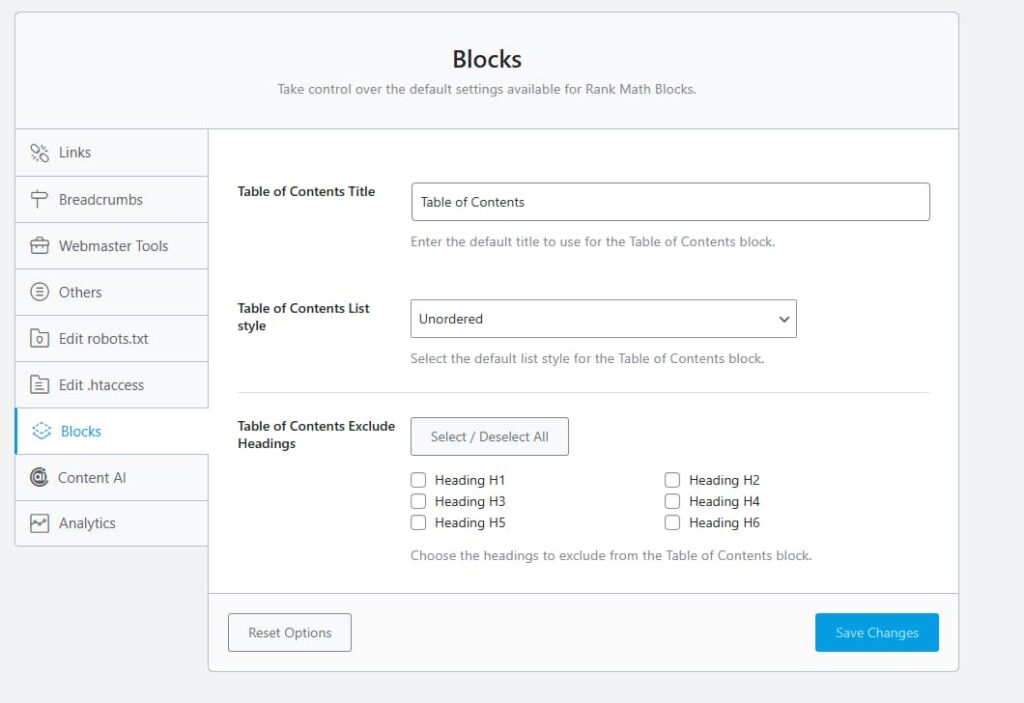Click the Breadcrumbs signpost icon

coord(39,199)
